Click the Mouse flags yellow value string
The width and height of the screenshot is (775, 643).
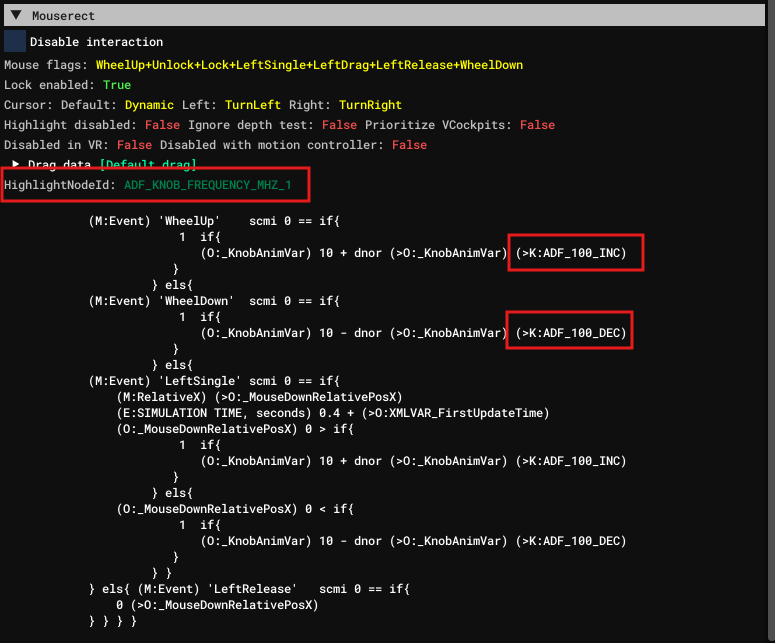coord(309,65)
